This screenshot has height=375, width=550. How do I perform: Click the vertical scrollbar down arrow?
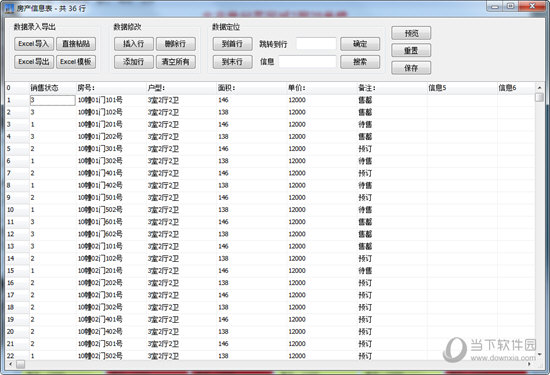(x=539, y=355)
